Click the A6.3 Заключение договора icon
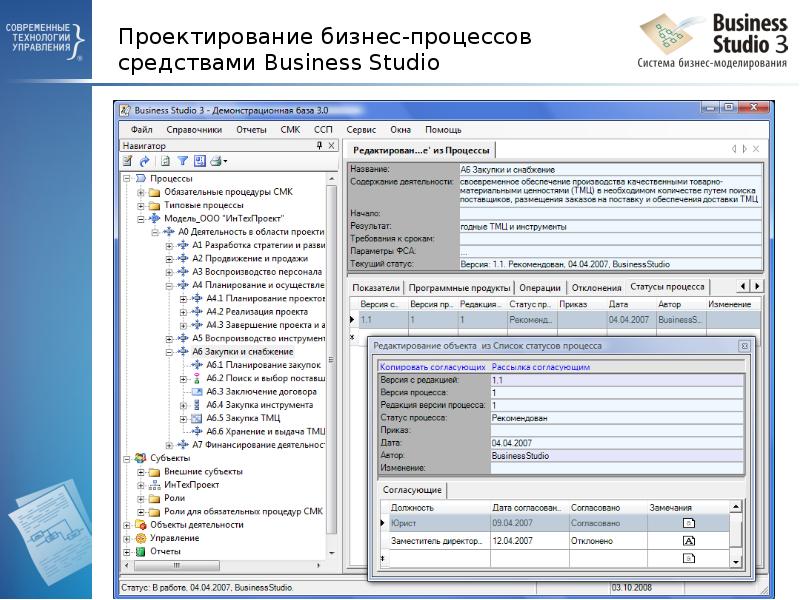 tap(196, 392)
